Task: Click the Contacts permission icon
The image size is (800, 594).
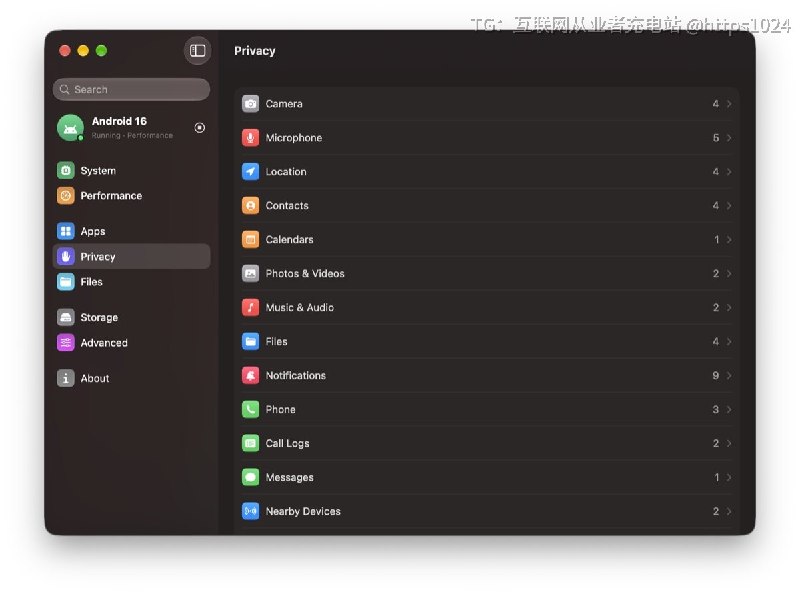Action: [x=251, y=206]
